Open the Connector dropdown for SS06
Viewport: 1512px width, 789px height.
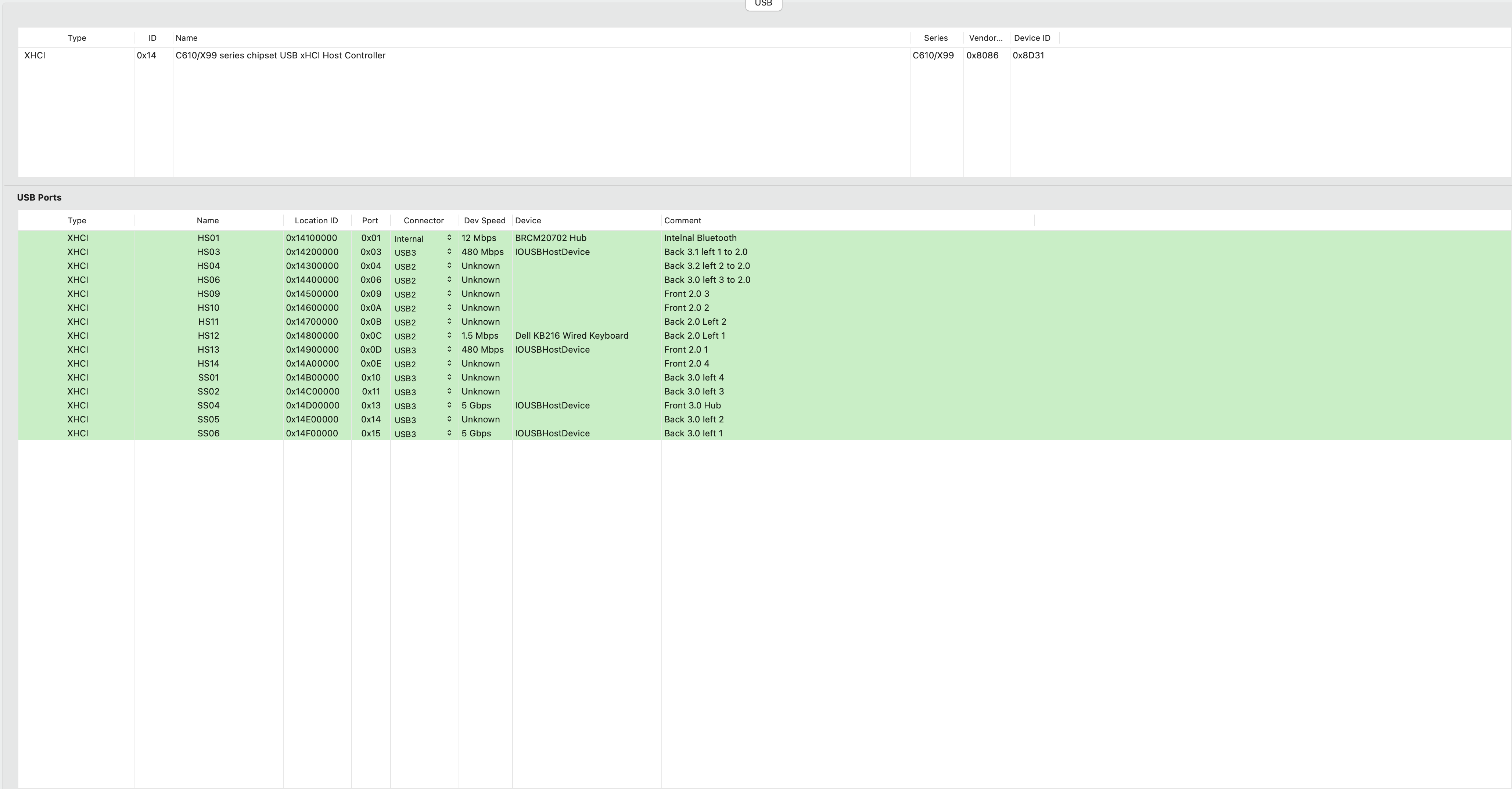click(424, 433)
